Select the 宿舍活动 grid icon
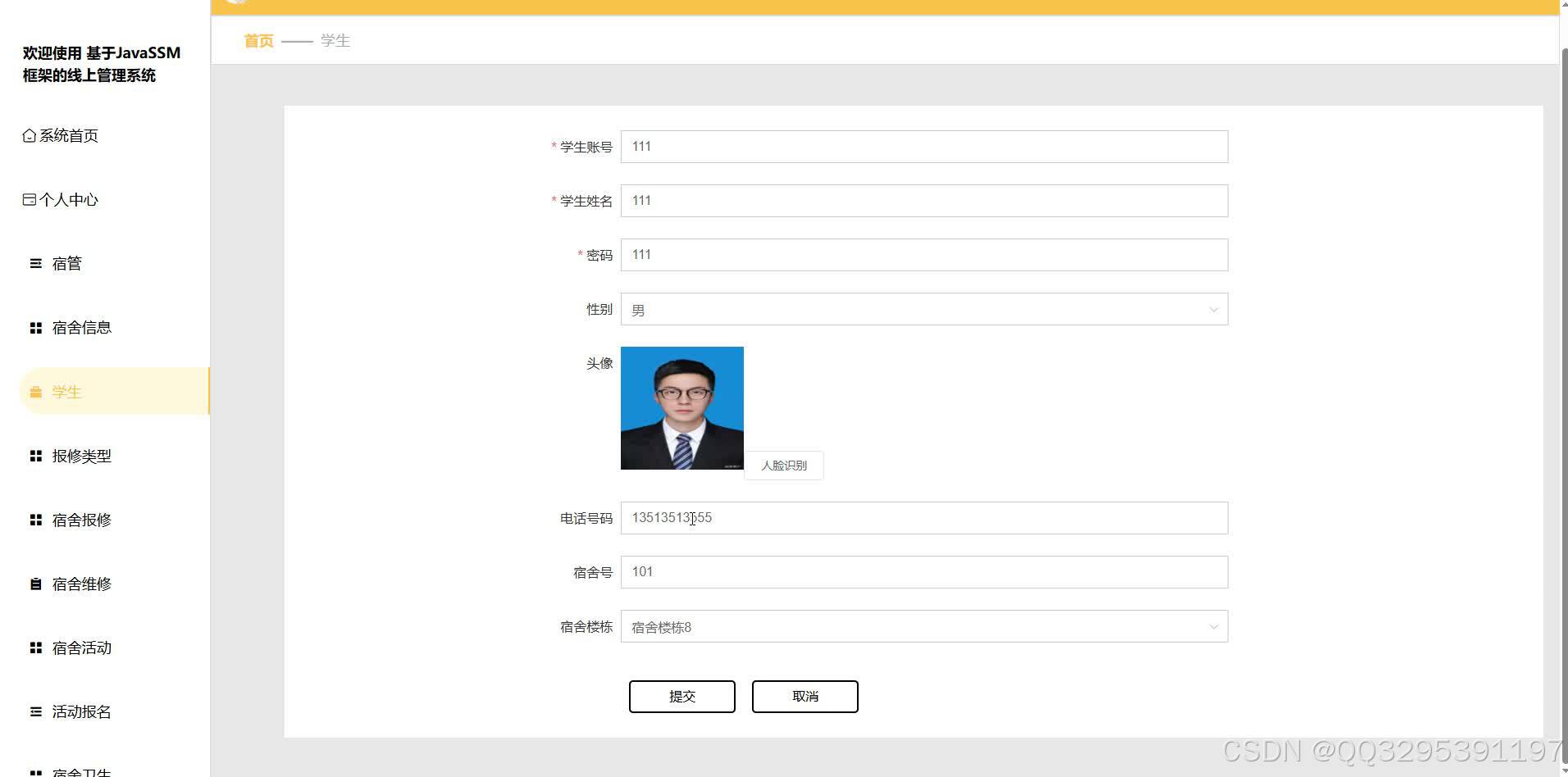This screenshot has width=1568, height=777. (34, 647)
